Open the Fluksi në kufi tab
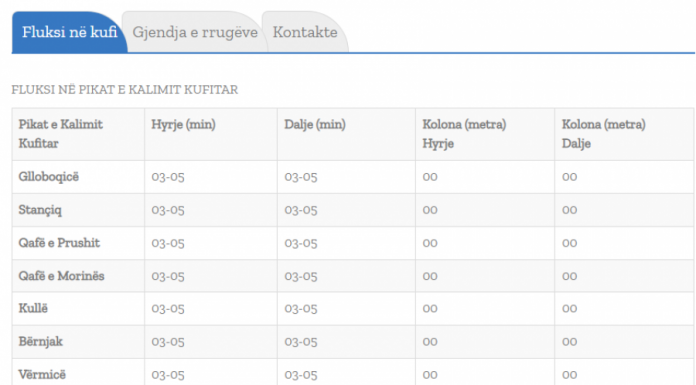 70,32
